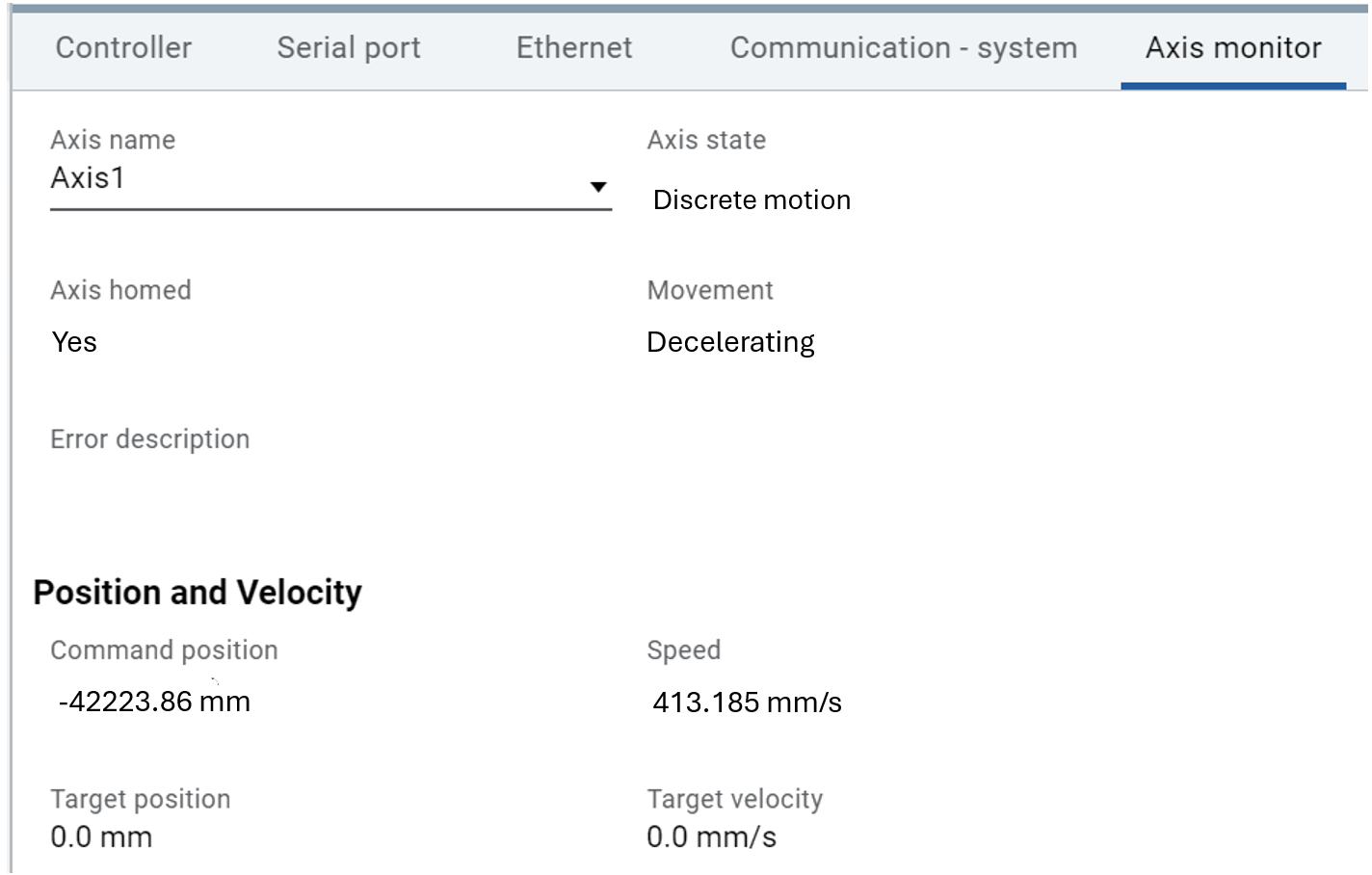Open the Axis1 selection combo box
The image size is (1372, 875).
(318, 179)
